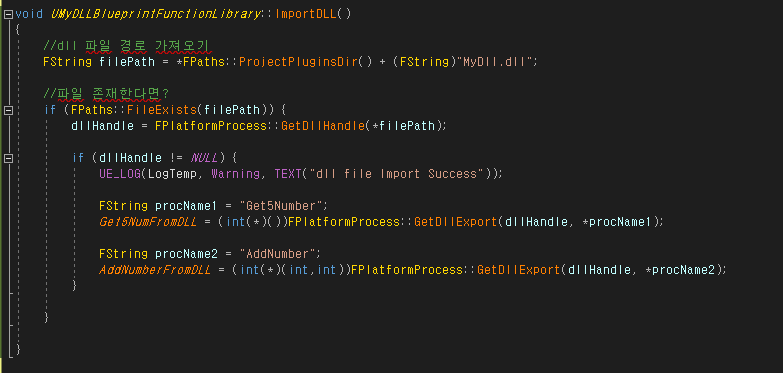Click the procName2 declaration after FString

point(186,254)
